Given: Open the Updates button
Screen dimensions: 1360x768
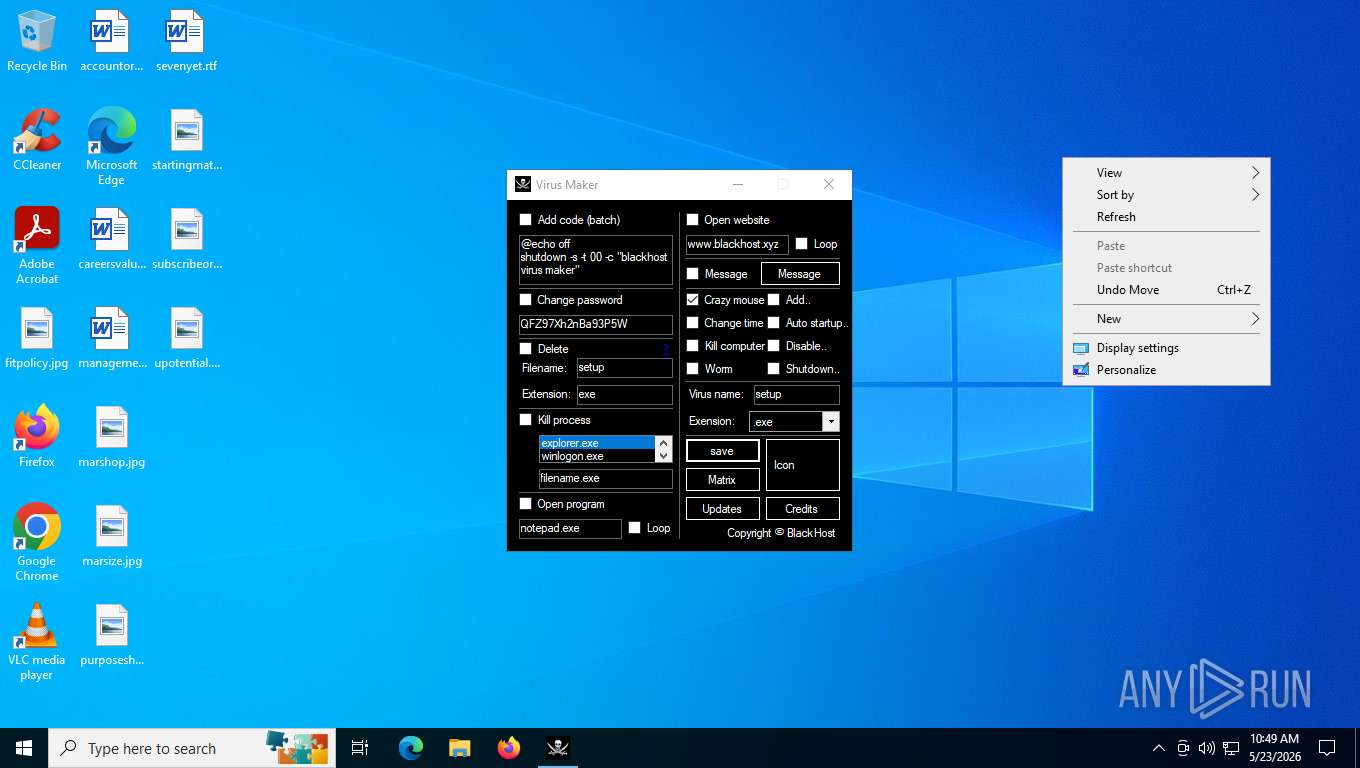Looking at the screenshot, I should point(722,509).
